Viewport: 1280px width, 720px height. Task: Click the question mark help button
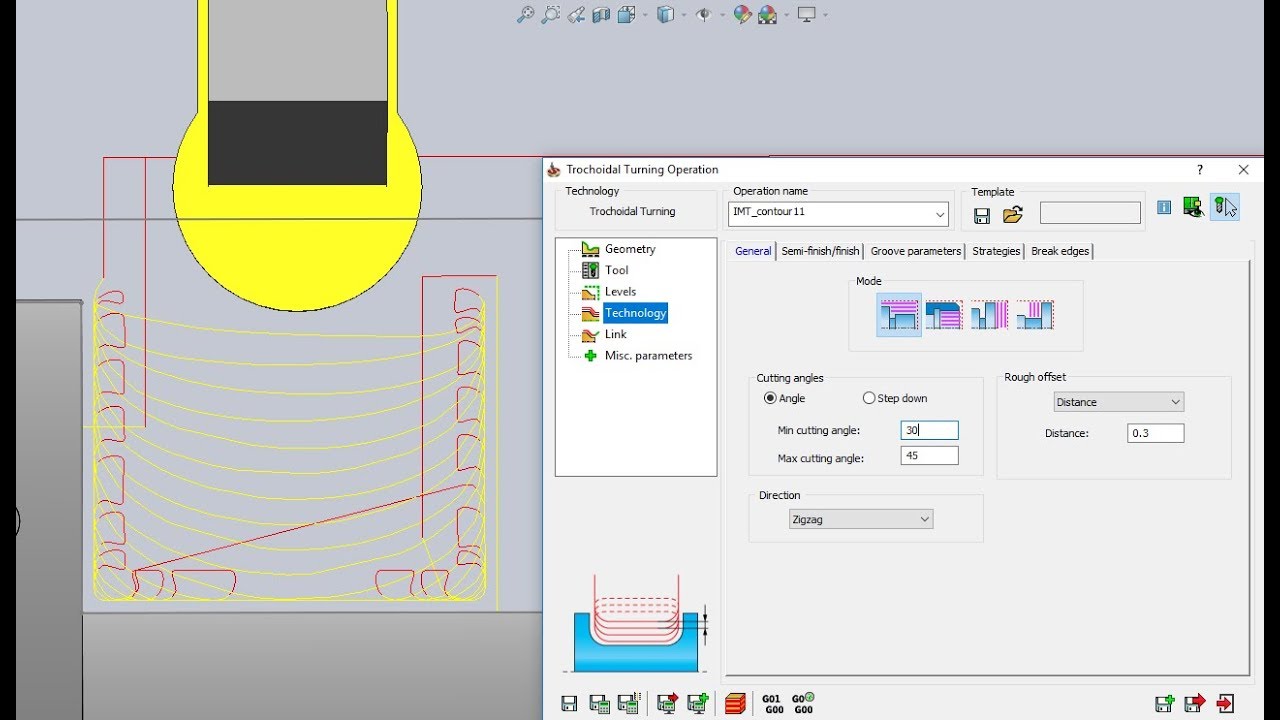(1200, 170)
